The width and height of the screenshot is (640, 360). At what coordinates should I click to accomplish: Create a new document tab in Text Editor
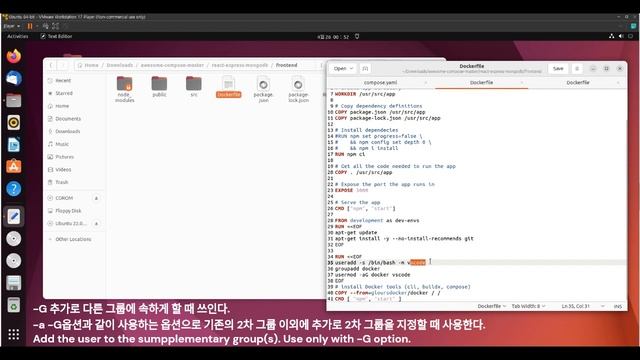(365, 69)
